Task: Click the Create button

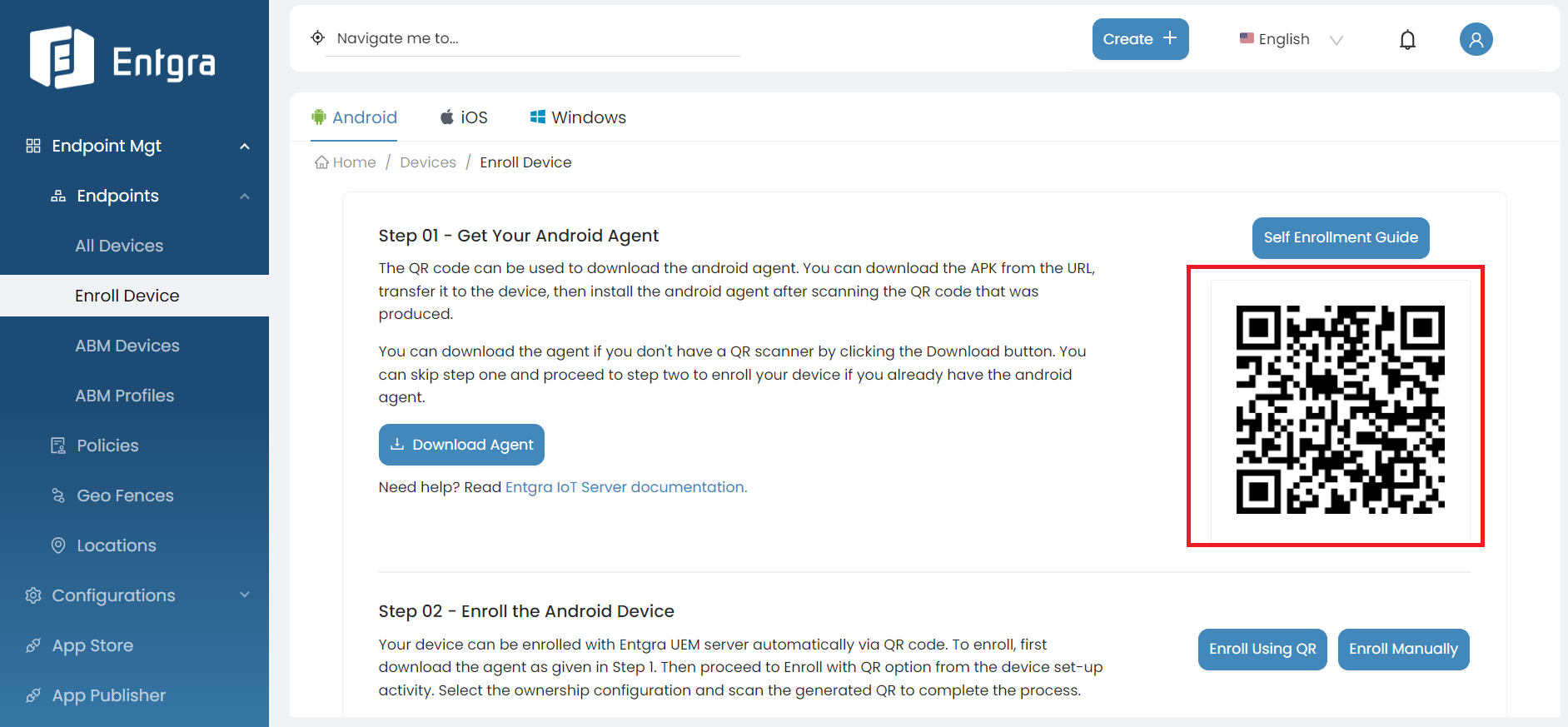Action: coord(1140,39)
